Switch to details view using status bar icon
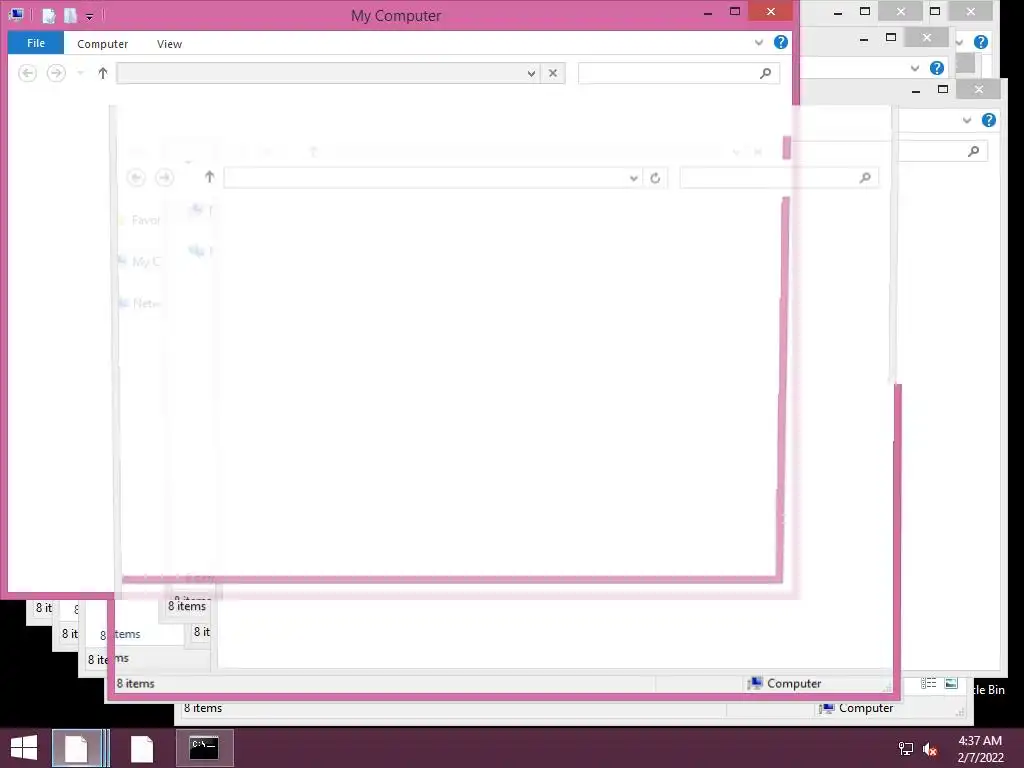This screenshot has width=1024, height=768. [x=929, y=683]
